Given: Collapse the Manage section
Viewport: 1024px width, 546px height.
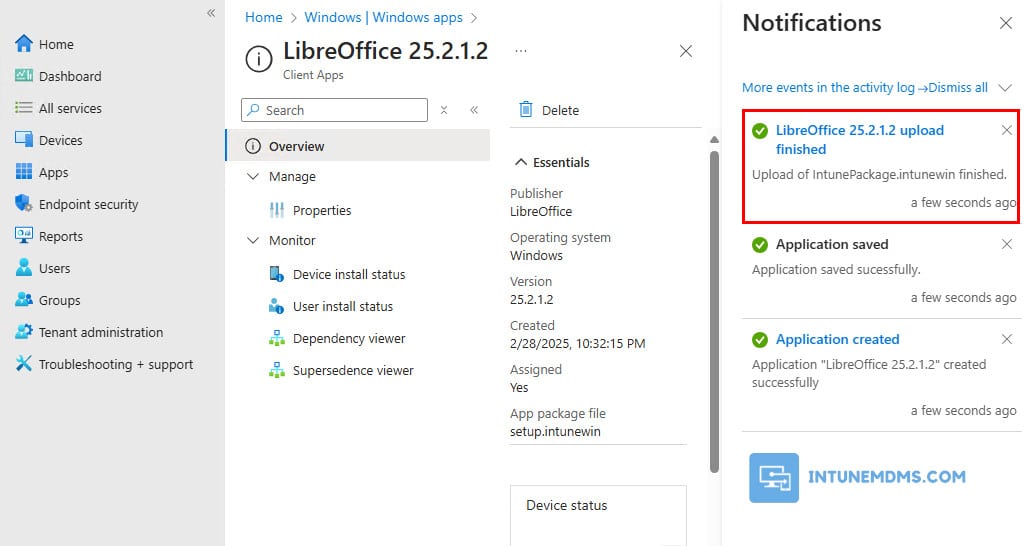Looking at the screenshot, I should (253, 176).
